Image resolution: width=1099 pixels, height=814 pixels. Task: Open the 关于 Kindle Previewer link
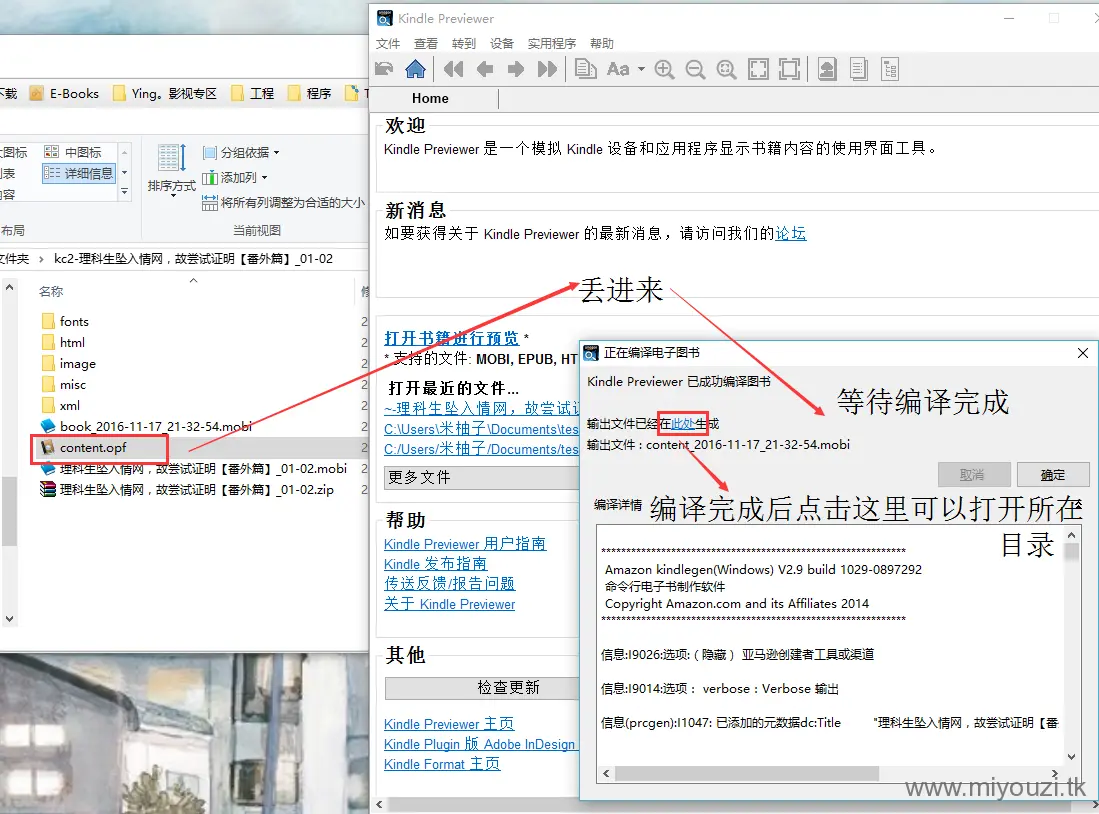(x=449, y=604)
